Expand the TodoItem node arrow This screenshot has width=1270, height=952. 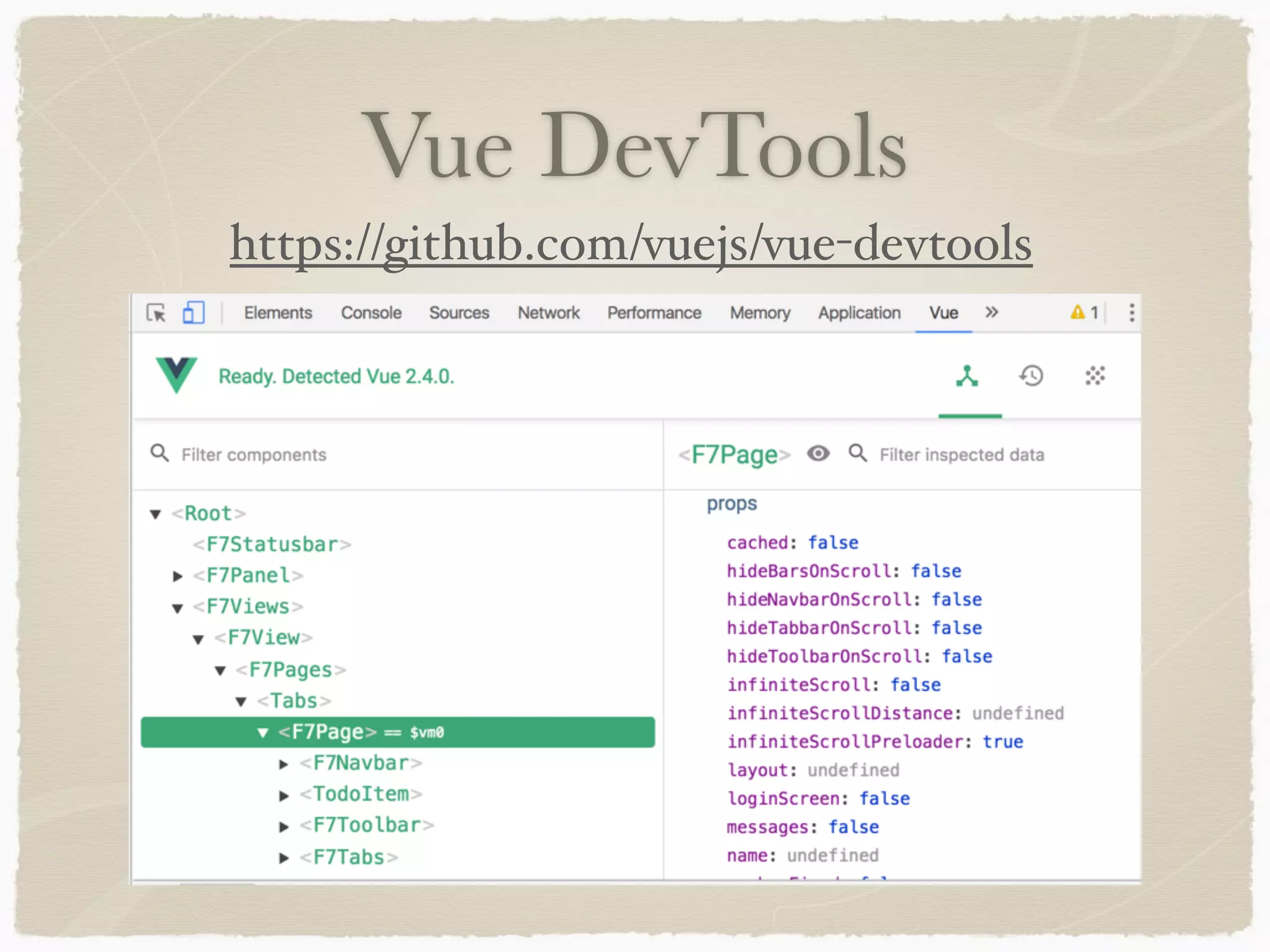point(284,796)
